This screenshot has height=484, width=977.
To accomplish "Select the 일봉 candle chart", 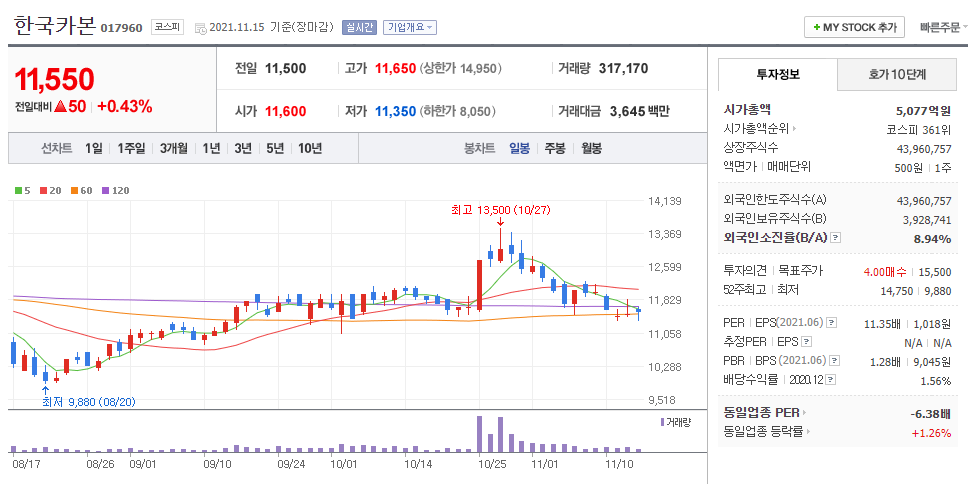I will [520, 149].
